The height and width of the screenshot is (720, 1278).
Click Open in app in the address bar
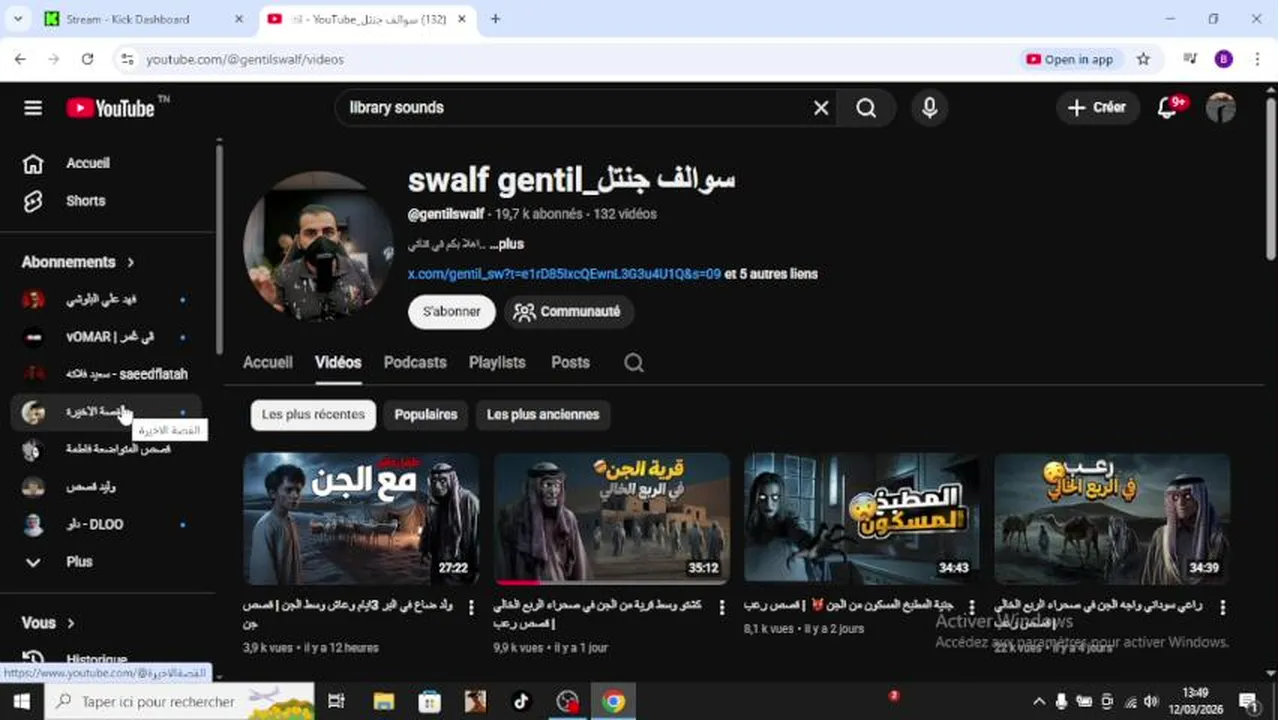tap(1069, 59)
